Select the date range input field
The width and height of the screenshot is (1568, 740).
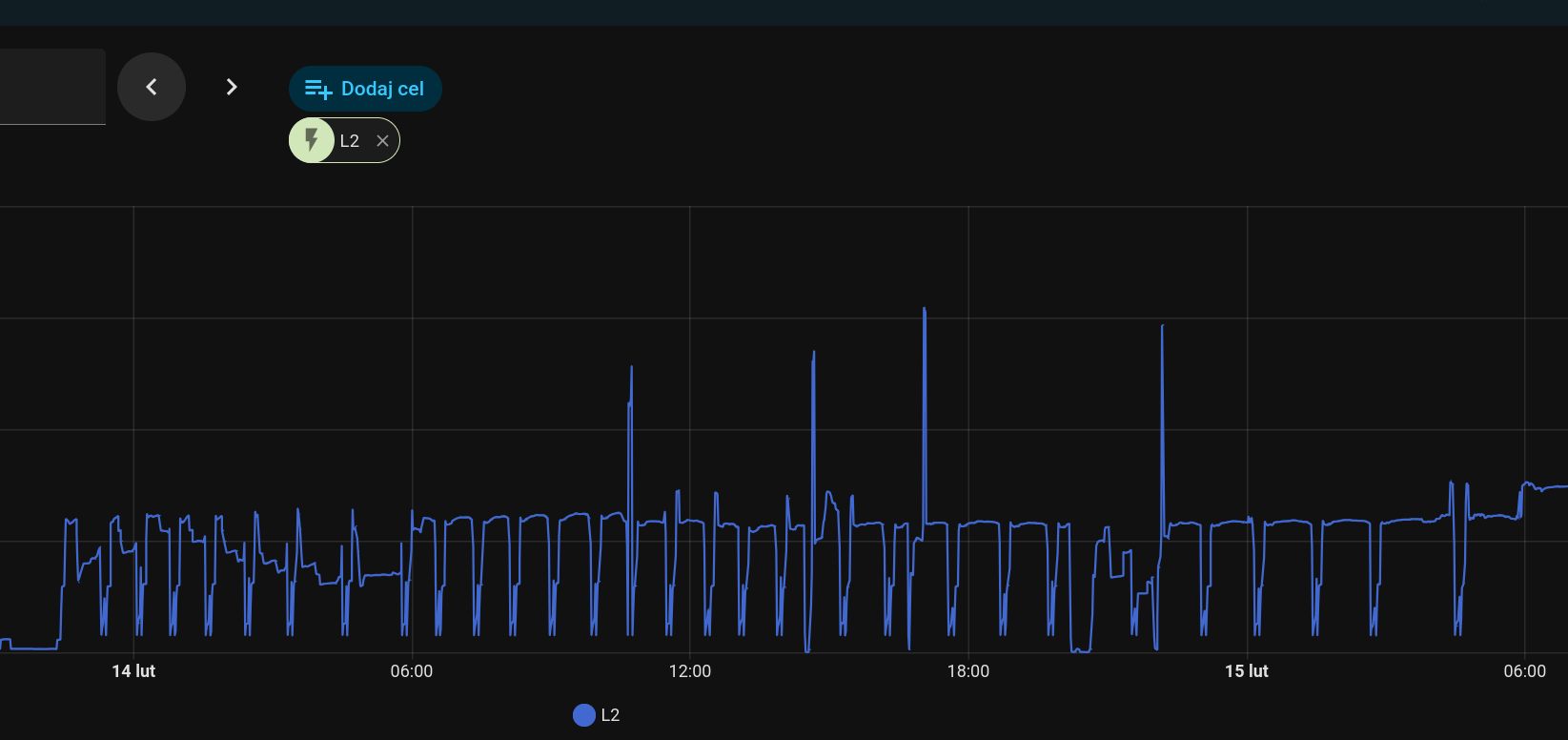(52, 87)
